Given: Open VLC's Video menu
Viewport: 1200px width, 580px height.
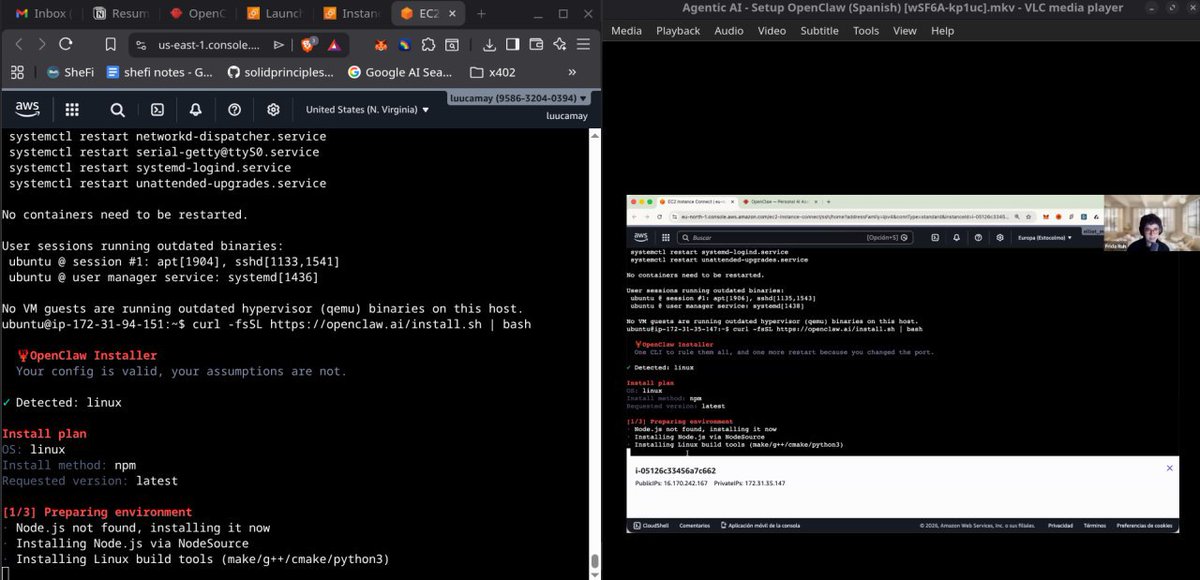Looking at the screenshot, I should click(772, 31).
